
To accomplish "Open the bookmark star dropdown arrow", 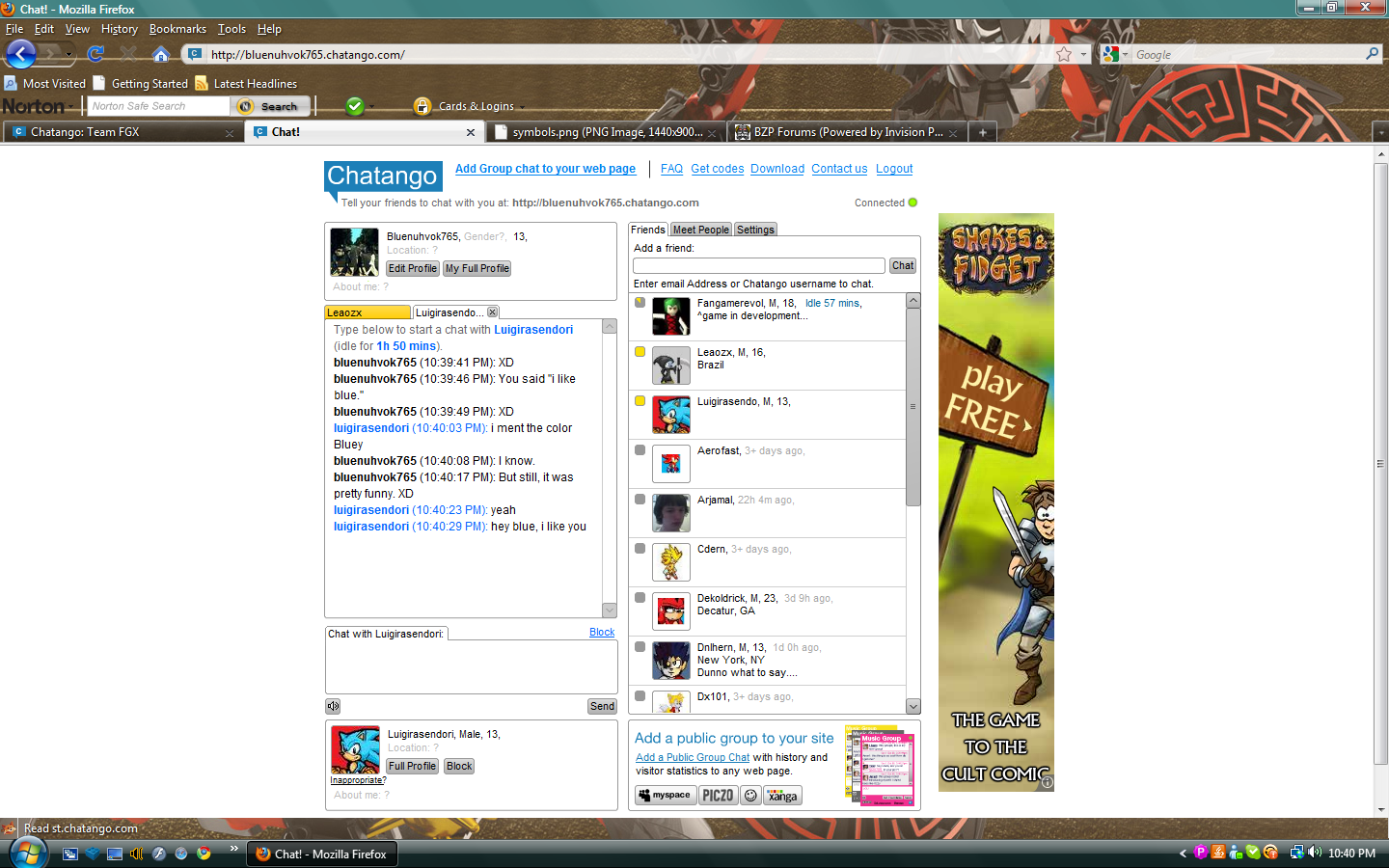I will tap(1083, 55).
